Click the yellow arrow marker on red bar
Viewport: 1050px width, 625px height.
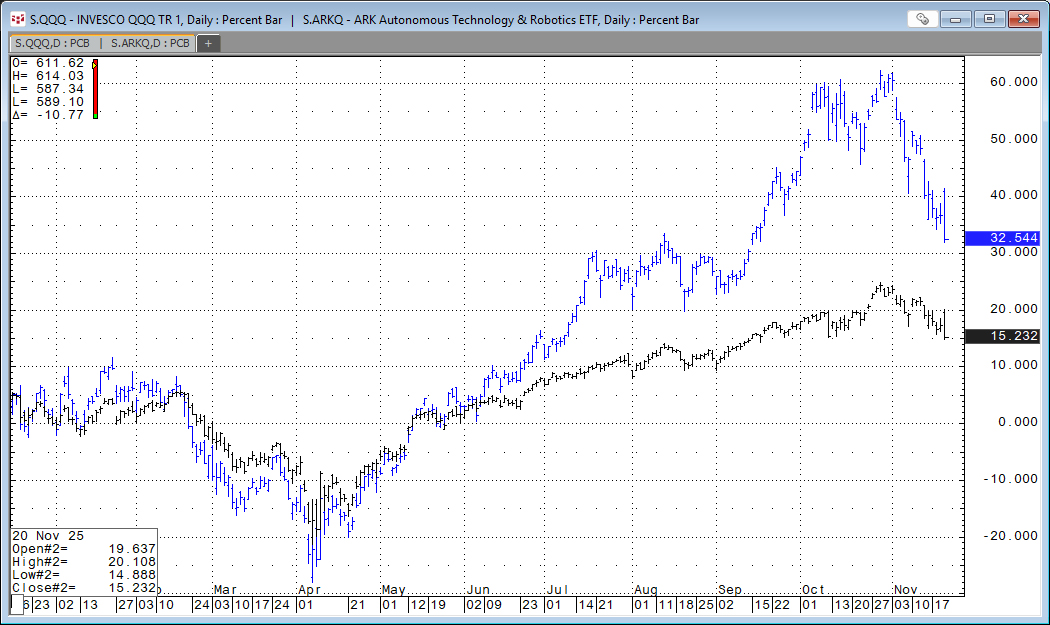pyautogui.click(x=95, y=64)
